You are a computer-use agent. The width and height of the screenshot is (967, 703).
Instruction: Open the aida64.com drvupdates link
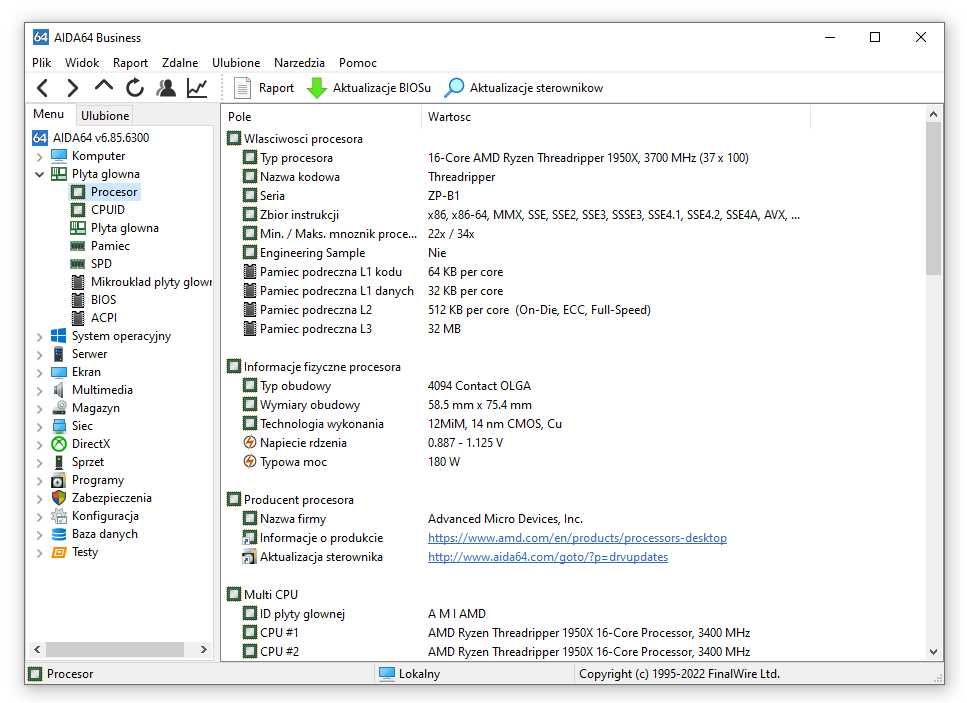(548, 557)
